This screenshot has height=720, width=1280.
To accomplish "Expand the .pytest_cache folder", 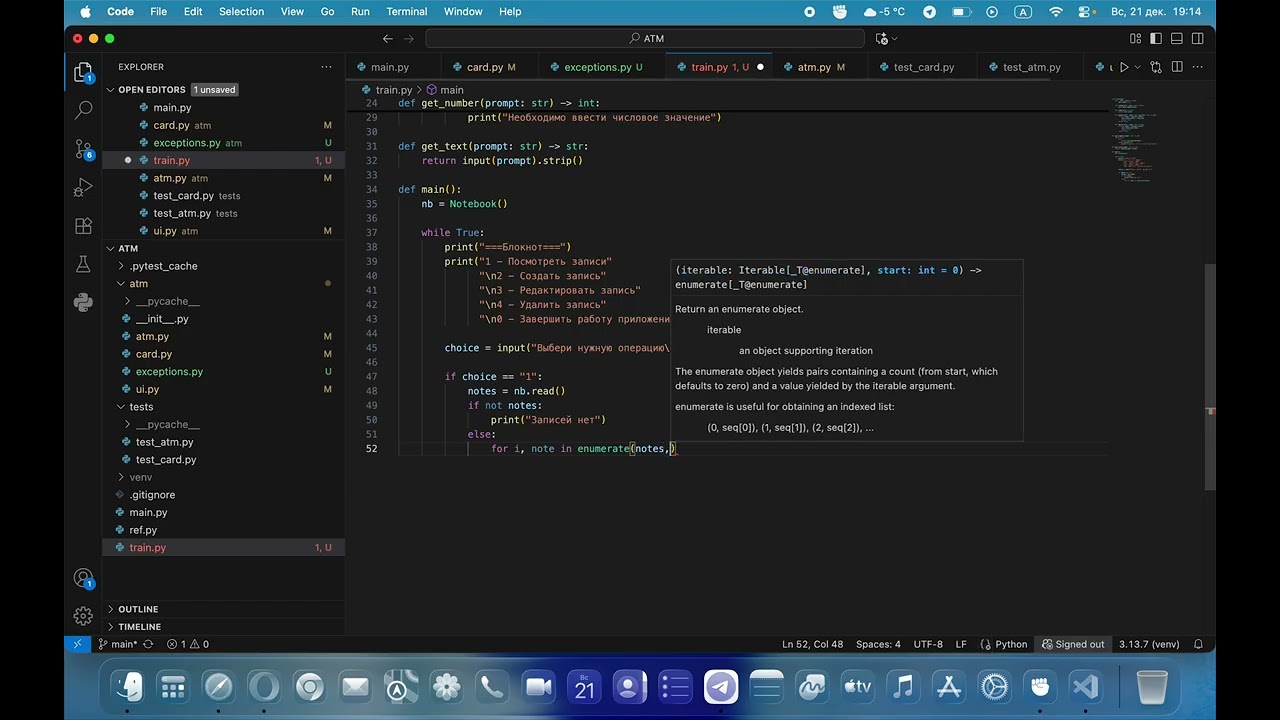I will click(163, 266).
